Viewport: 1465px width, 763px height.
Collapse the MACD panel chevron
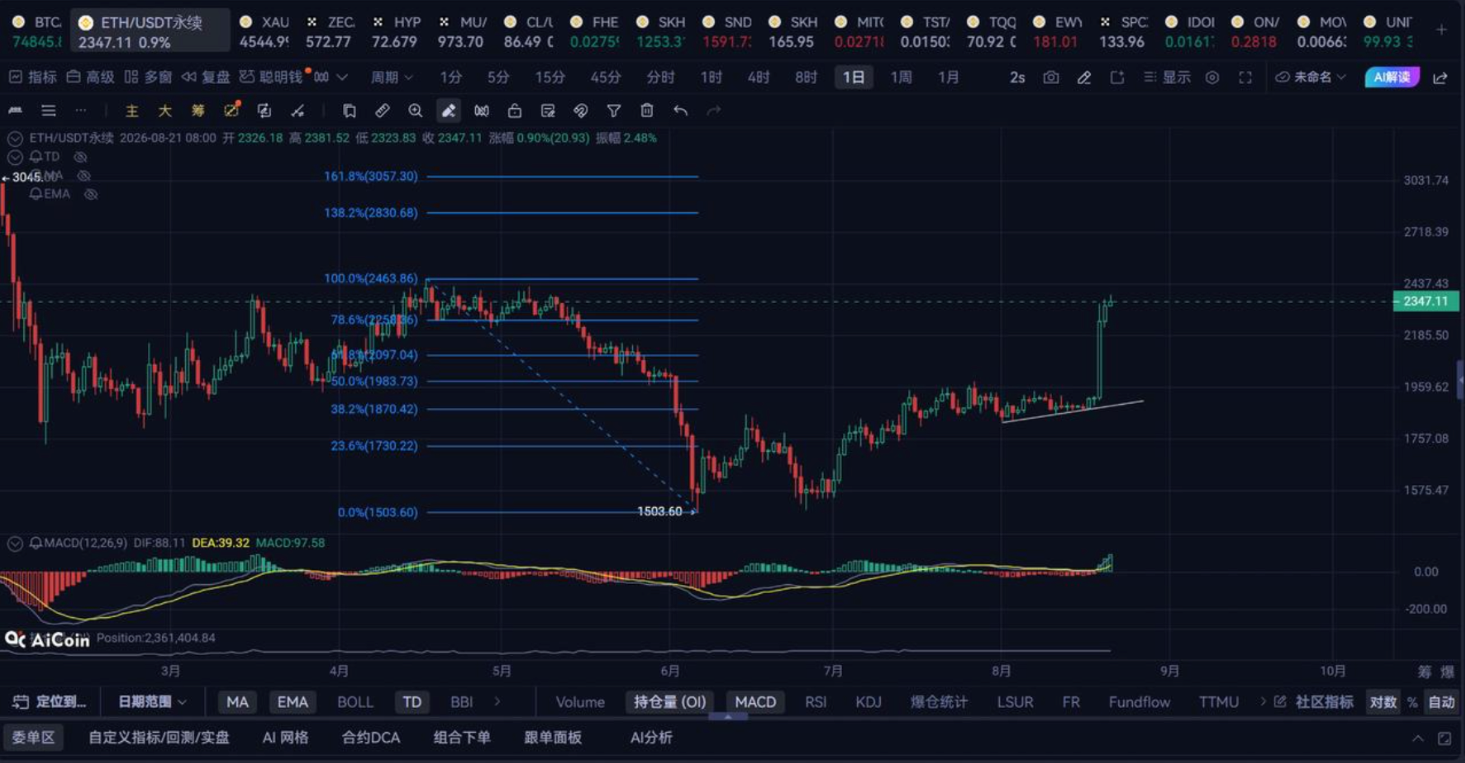[x=15, y=543]
